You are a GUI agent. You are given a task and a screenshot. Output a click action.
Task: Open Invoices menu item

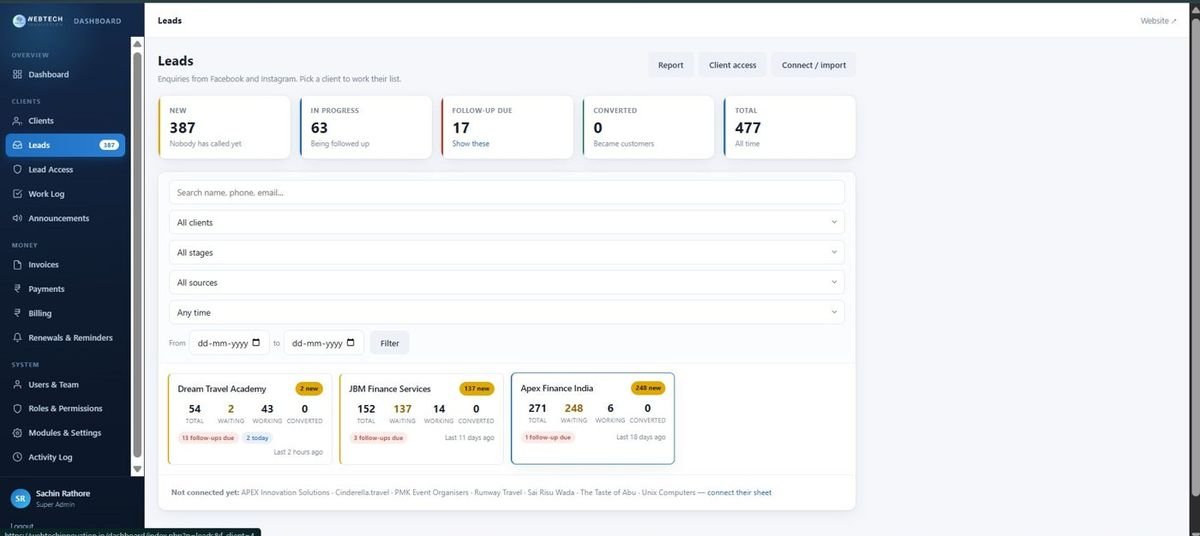(65, 265)
